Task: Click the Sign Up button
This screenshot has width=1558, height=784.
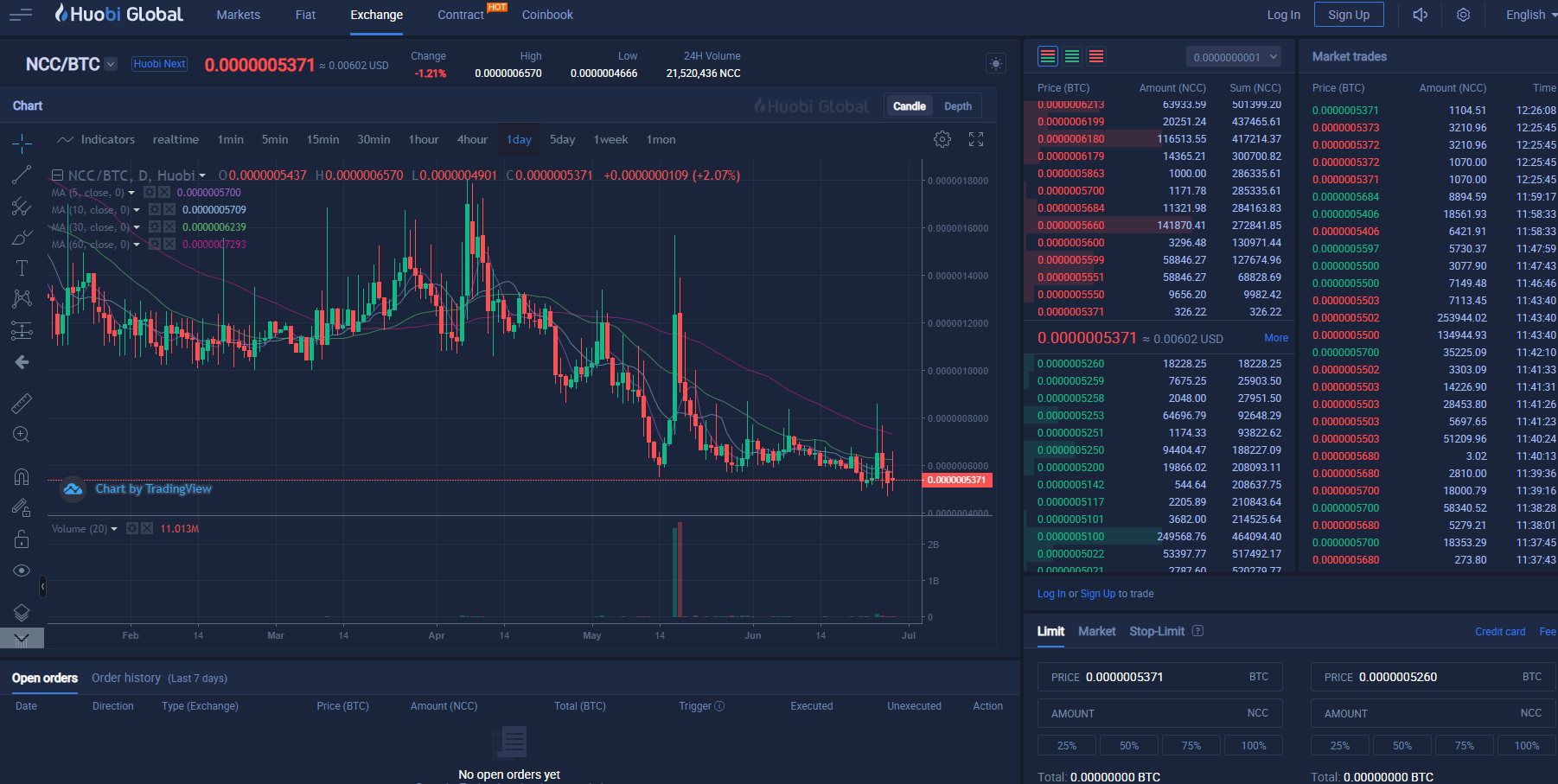Action: point(1349,15)
